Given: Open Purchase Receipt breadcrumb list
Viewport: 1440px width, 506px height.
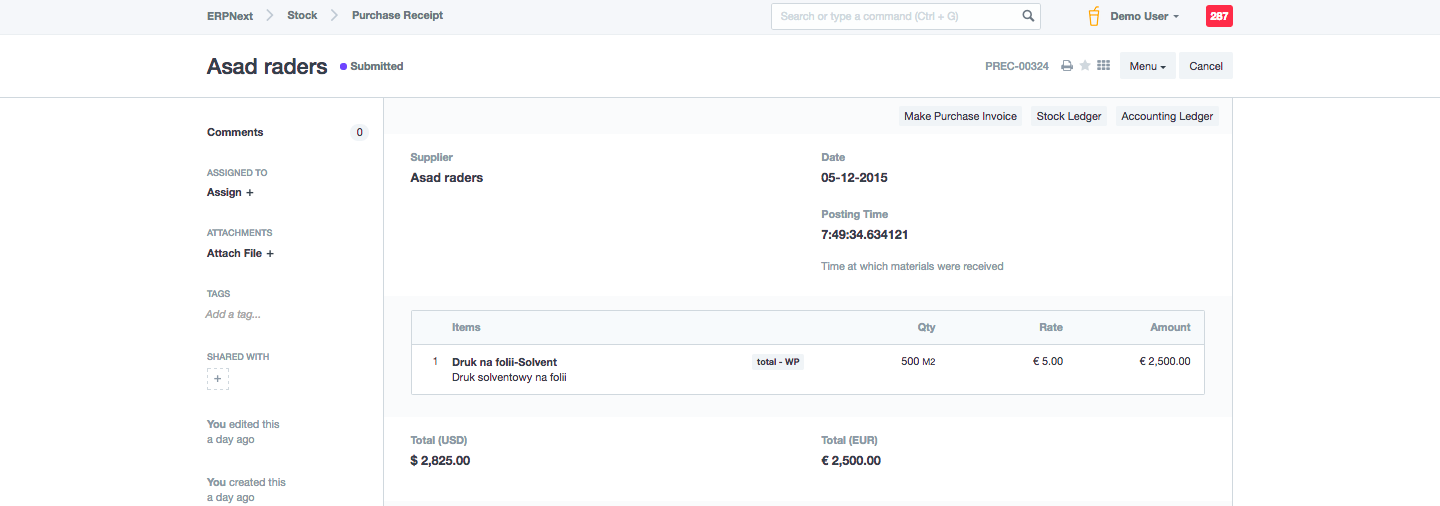Looking at the screenshot, I should click(397, 15).
